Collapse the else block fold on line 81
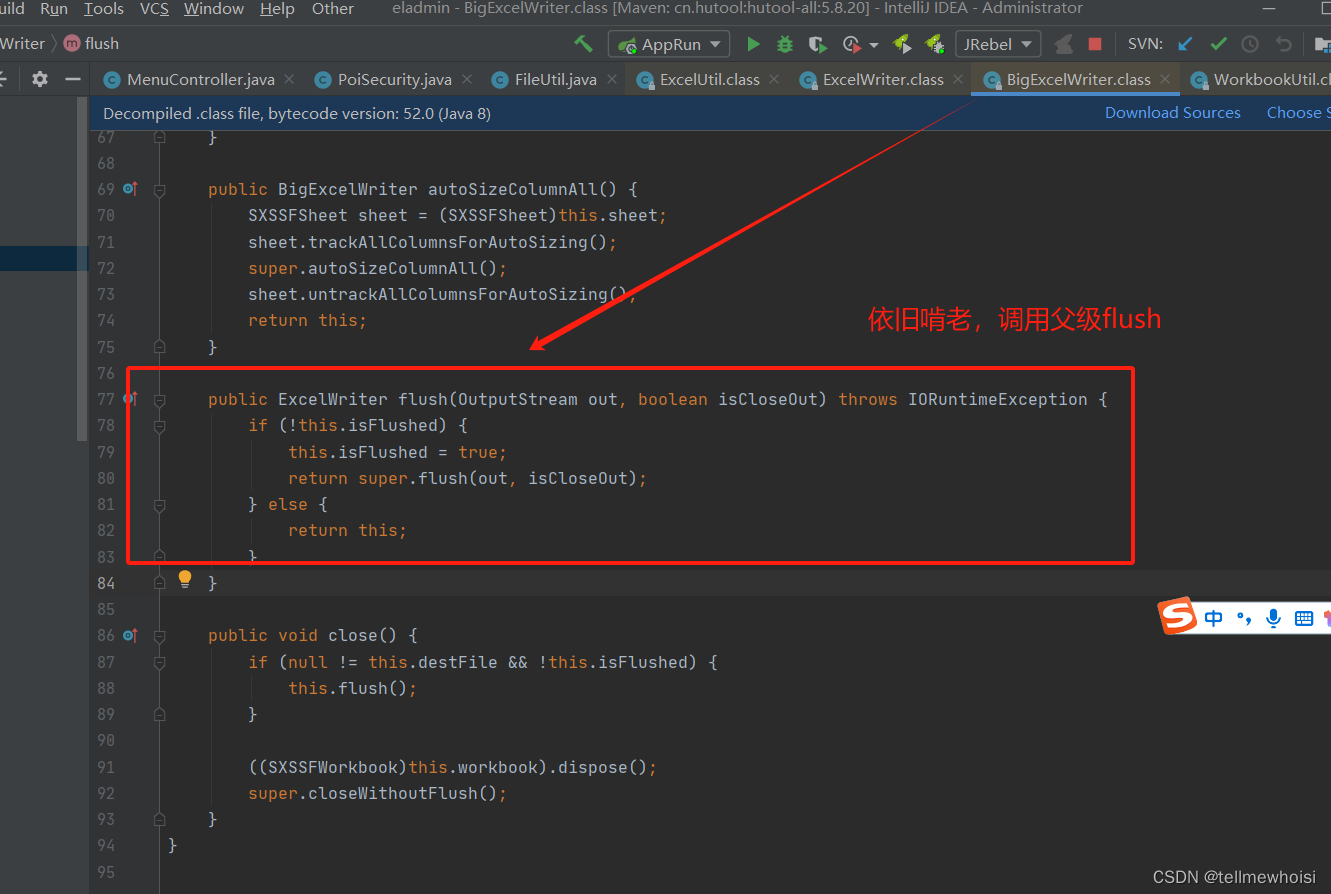Image resolution: width=1331 pixels, height=894 pixels. (159, 504)
